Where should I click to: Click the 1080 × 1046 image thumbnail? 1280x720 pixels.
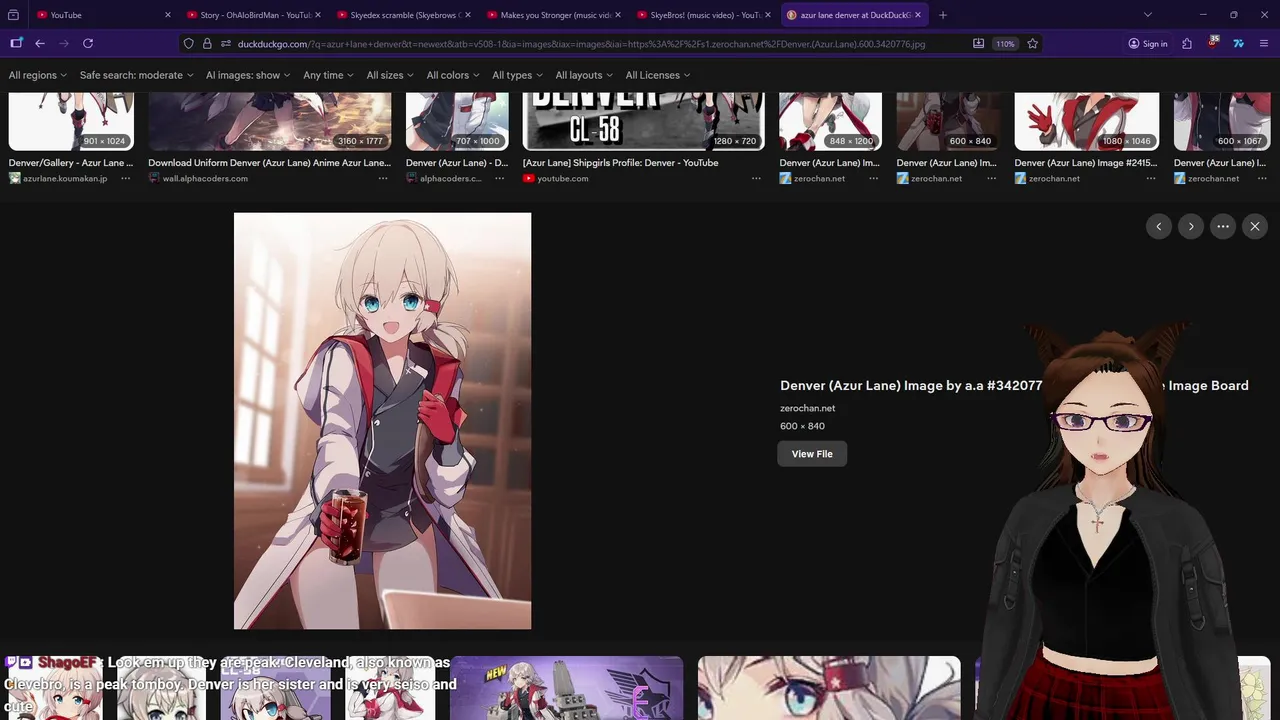pos(1087,121)
